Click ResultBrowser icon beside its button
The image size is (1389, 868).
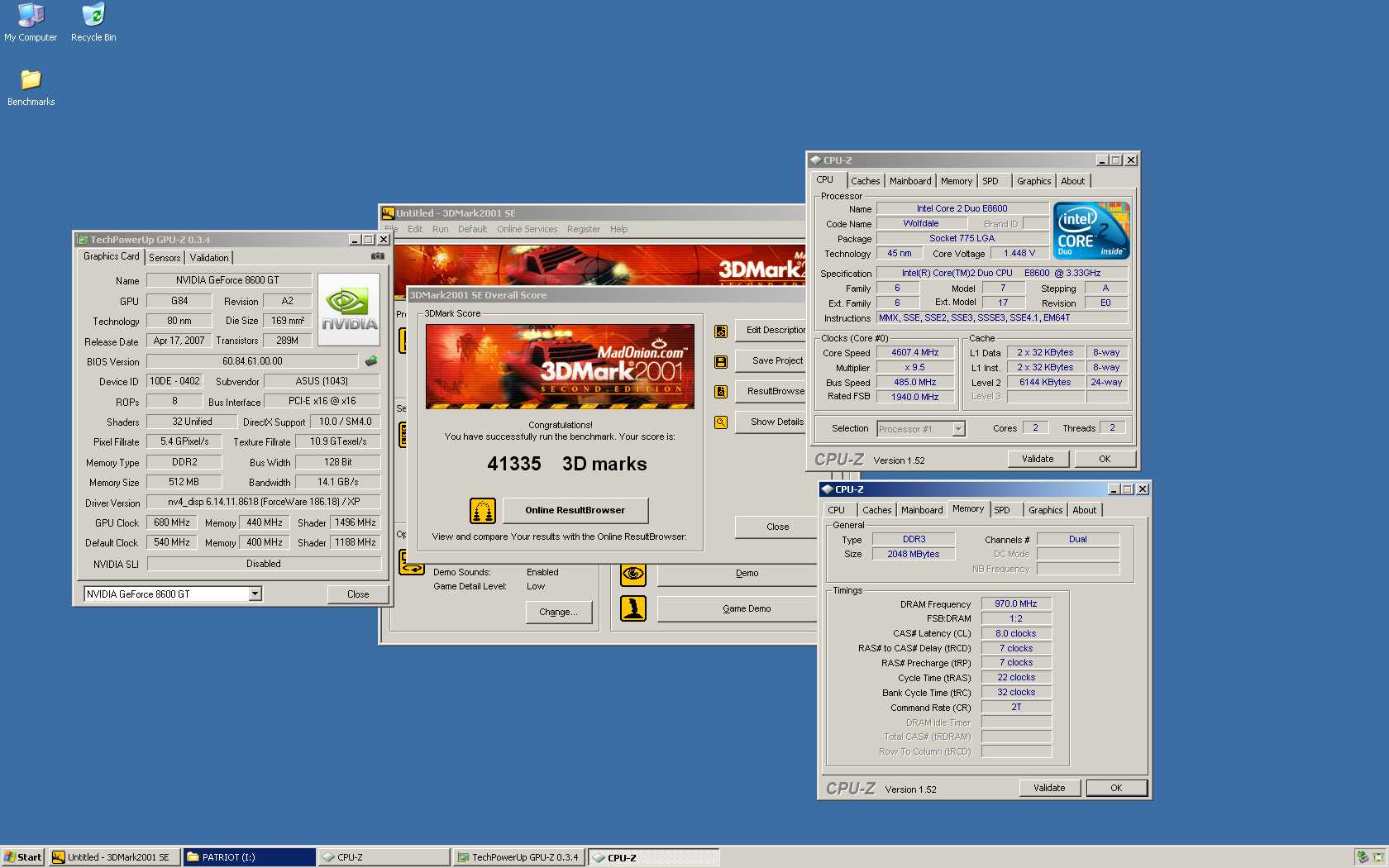721,391
